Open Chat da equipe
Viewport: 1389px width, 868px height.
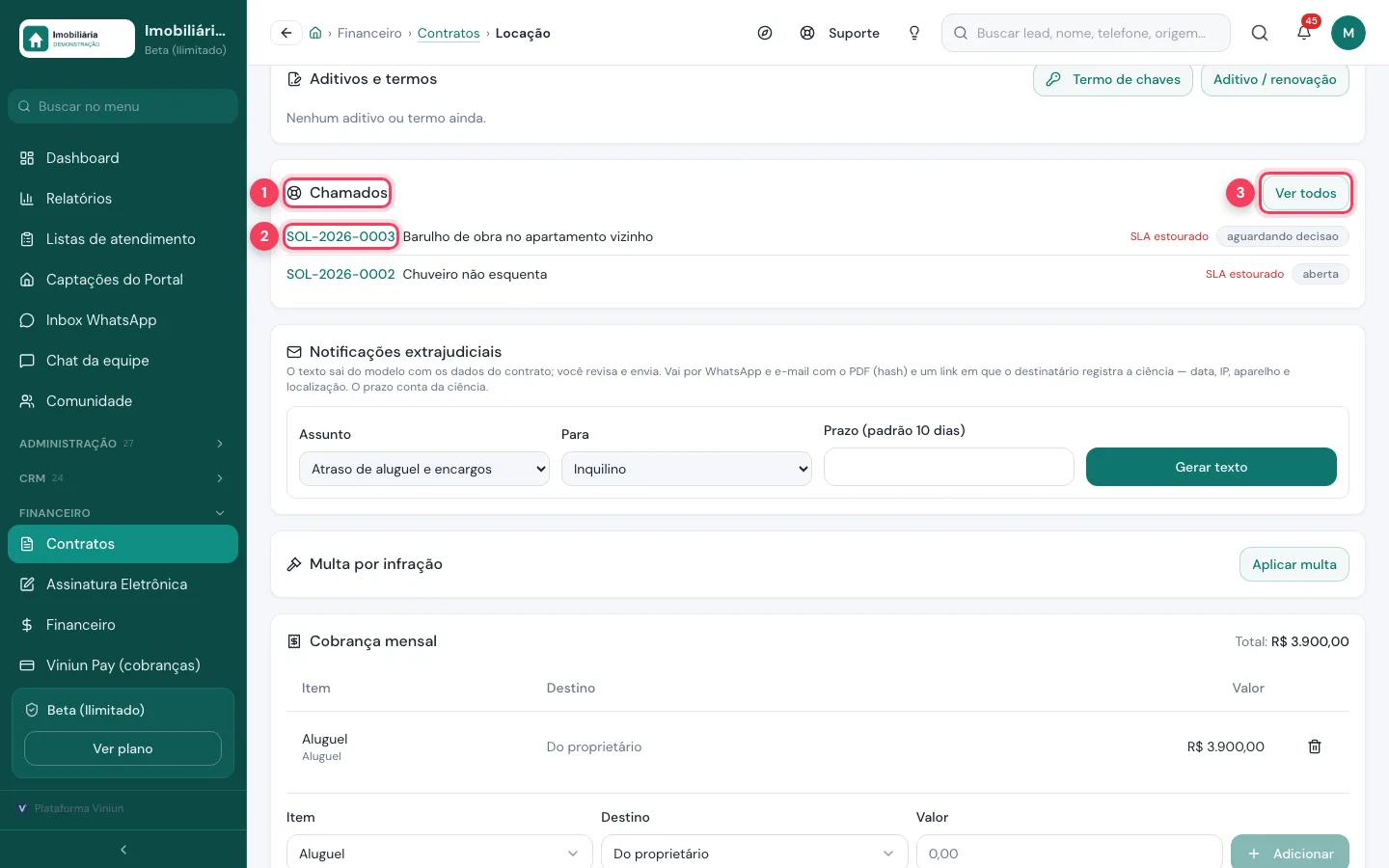[x=123, y=361]
